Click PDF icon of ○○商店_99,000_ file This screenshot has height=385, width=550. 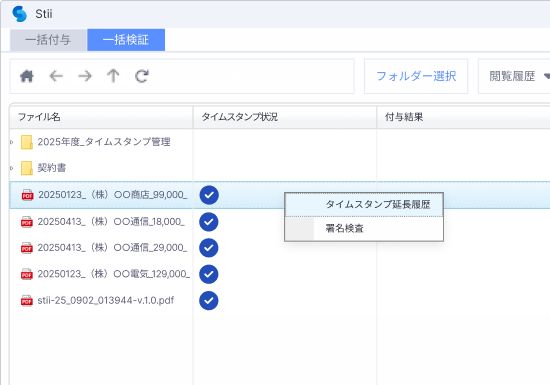point(27,195)
